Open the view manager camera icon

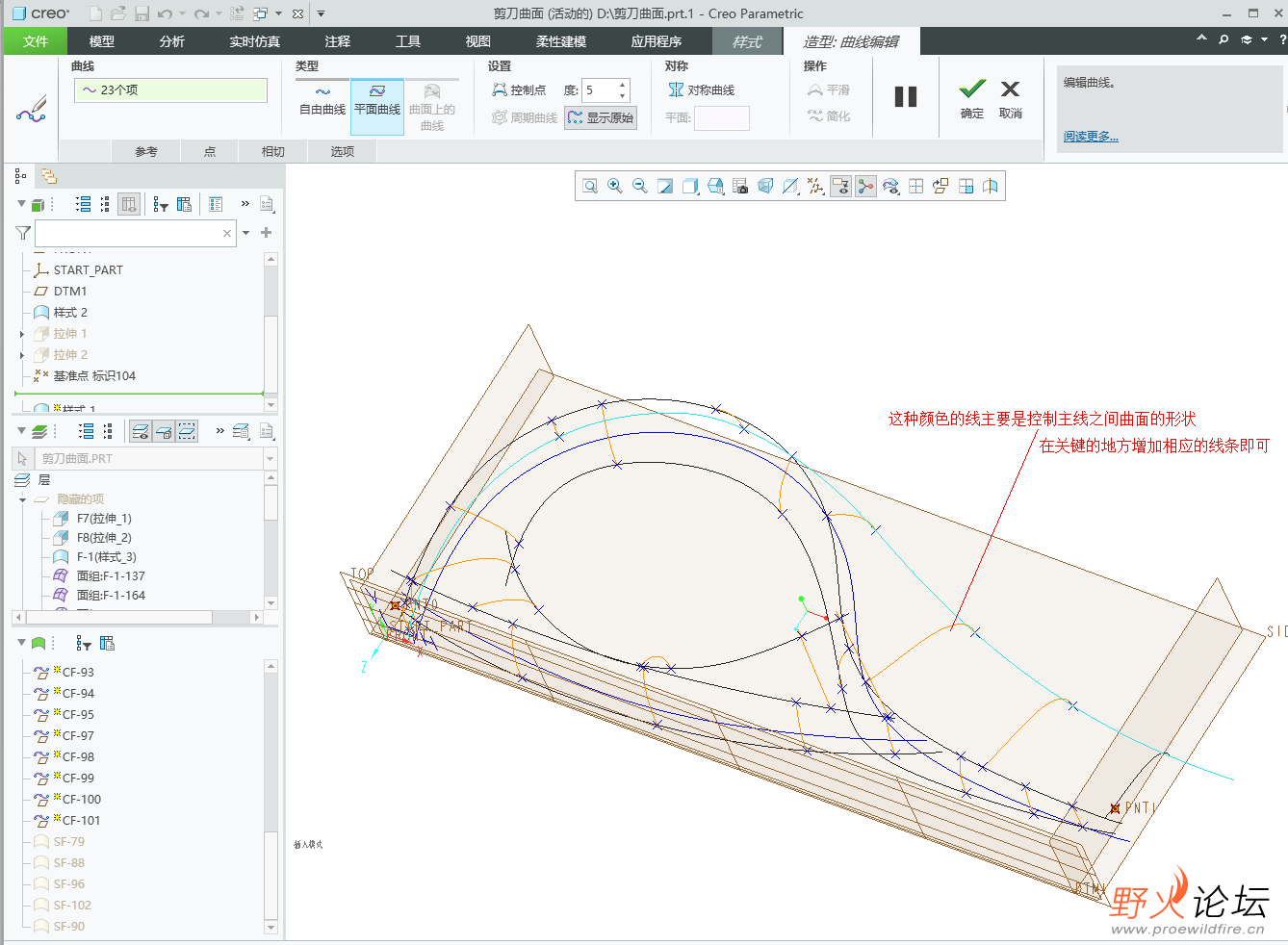click(x=740, y=186)
